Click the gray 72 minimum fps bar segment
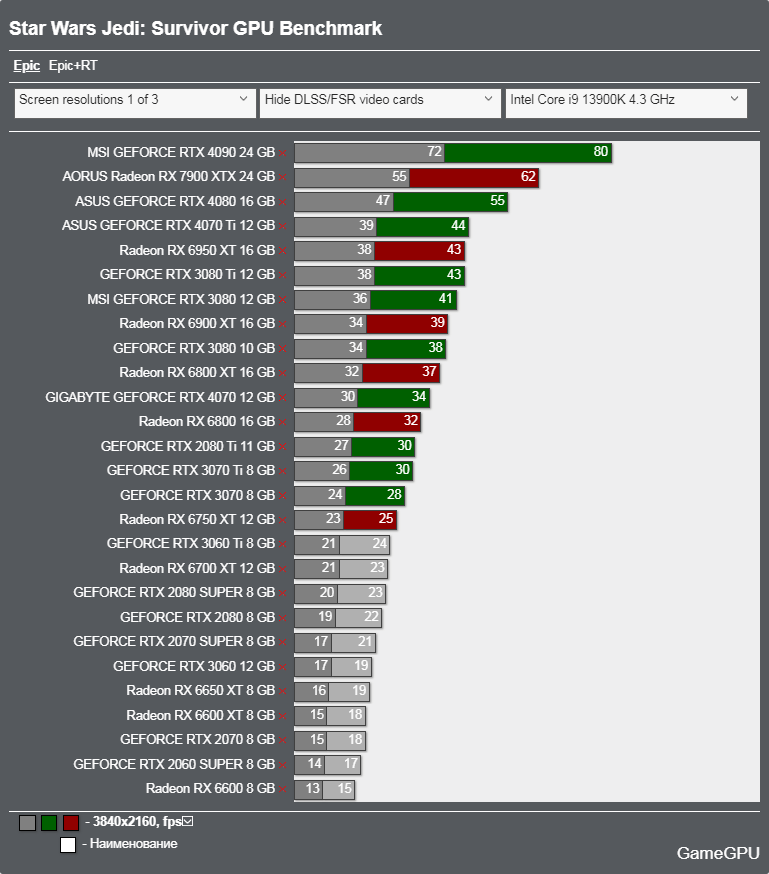Image resolution: width=769 pixels, height=874 pixels. 369,152
